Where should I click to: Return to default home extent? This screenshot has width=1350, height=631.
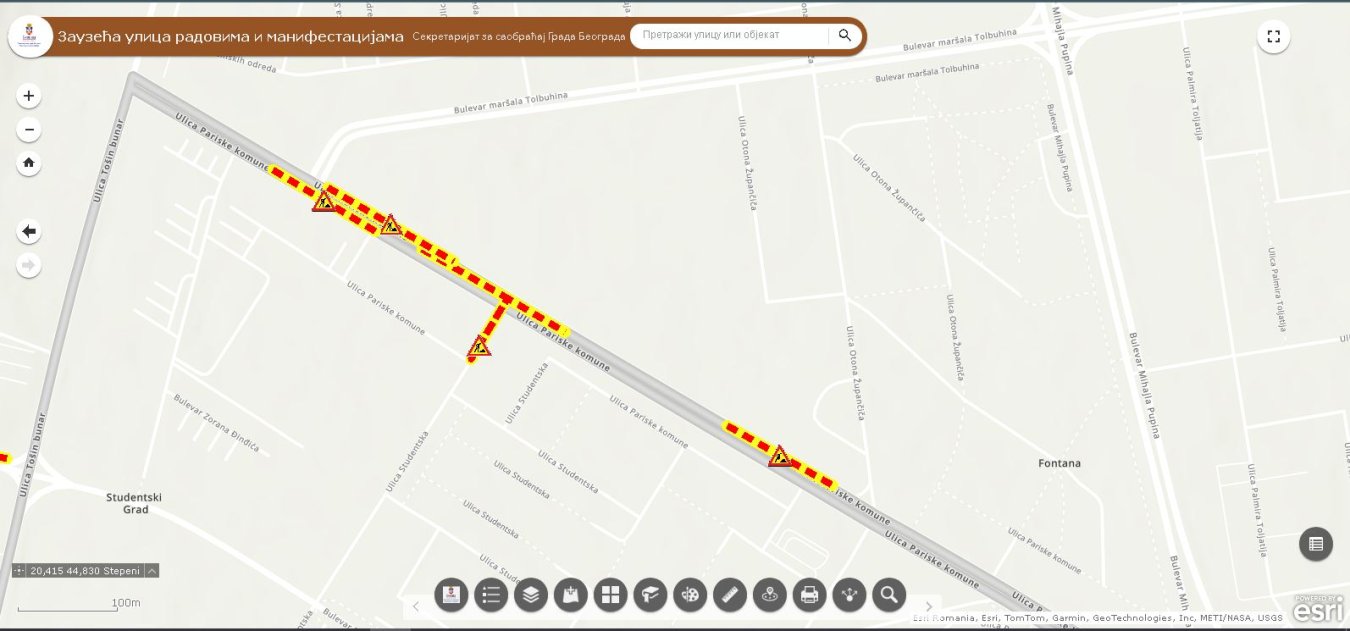[29, 163]
